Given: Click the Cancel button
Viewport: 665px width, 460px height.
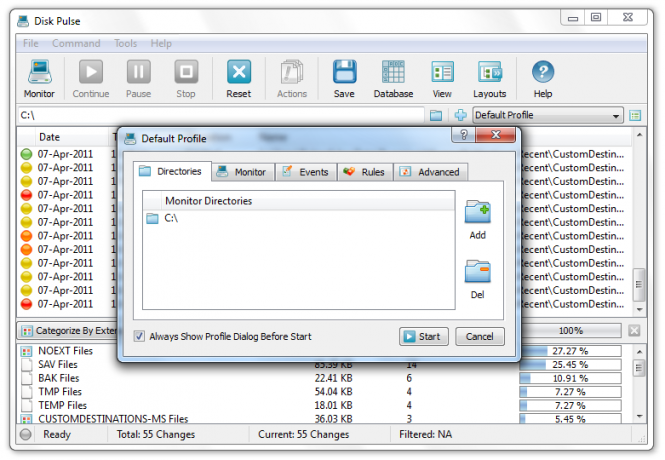Looking at the screenshot, I should coord(480,337).
